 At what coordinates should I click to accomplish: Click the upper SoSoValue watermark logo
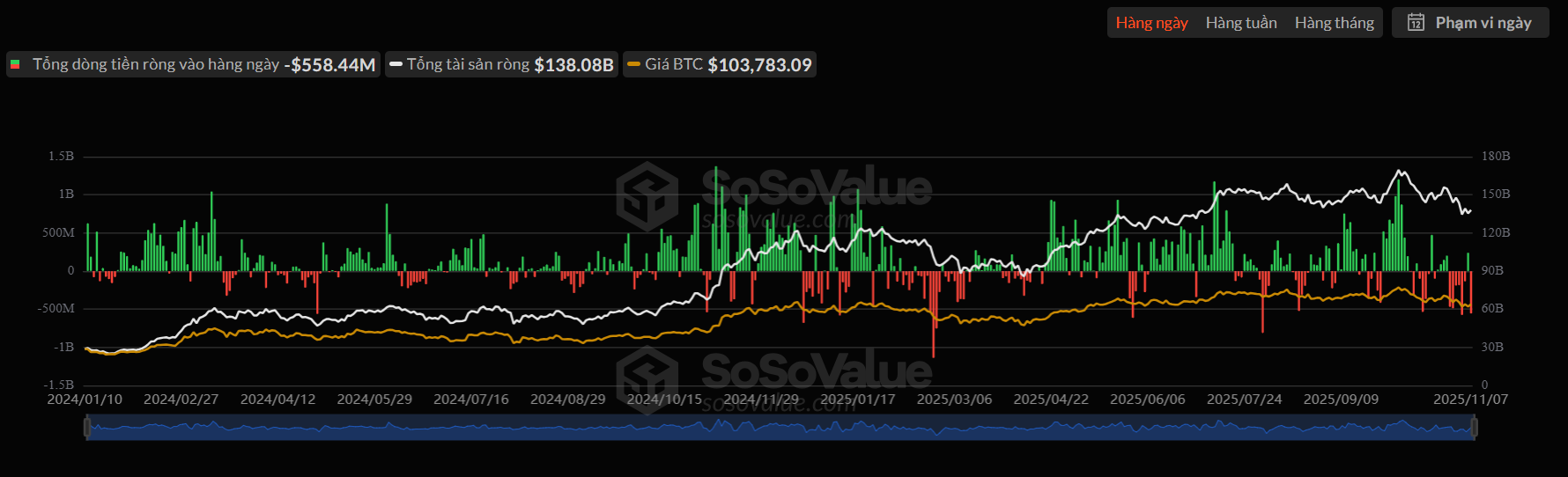(647, 195)
